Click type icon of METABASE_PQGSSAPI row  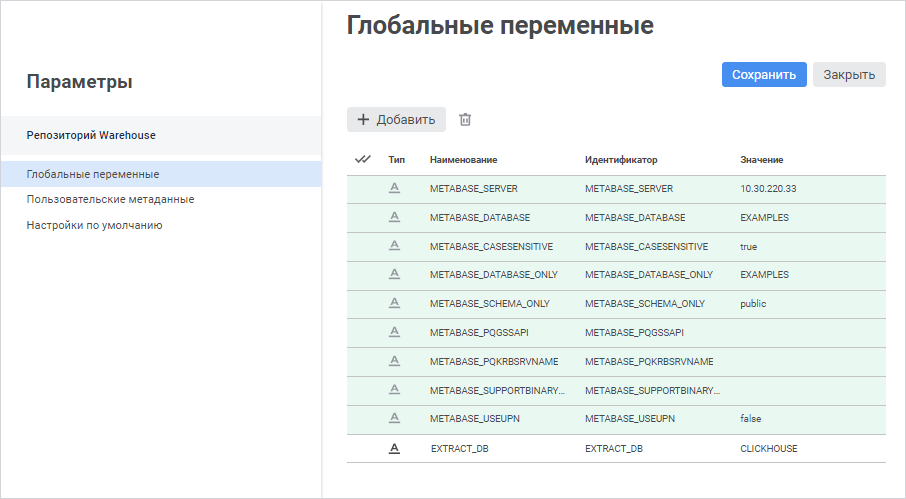395,332
